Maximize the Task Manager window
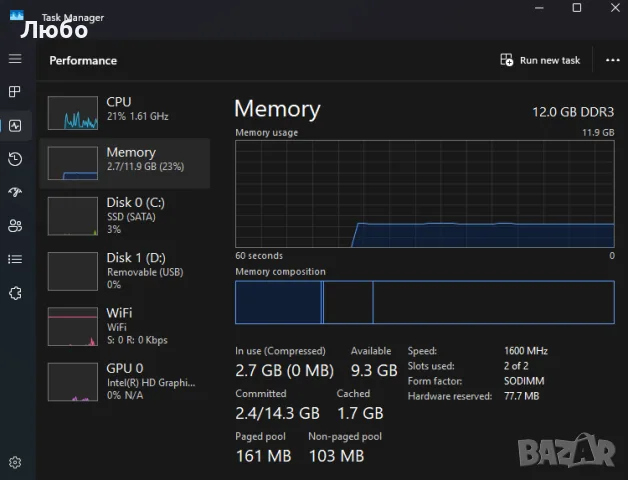Screen dimensions: 628x480 point(577,8)
